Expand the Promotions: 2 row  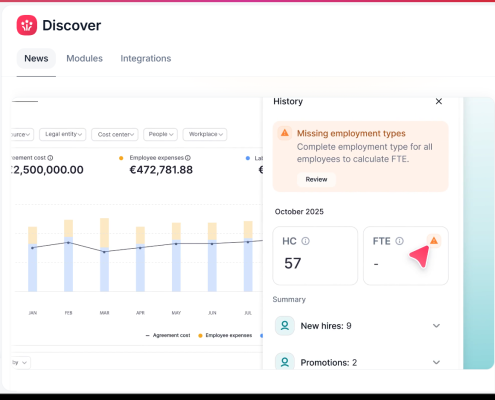click(436, 362)
